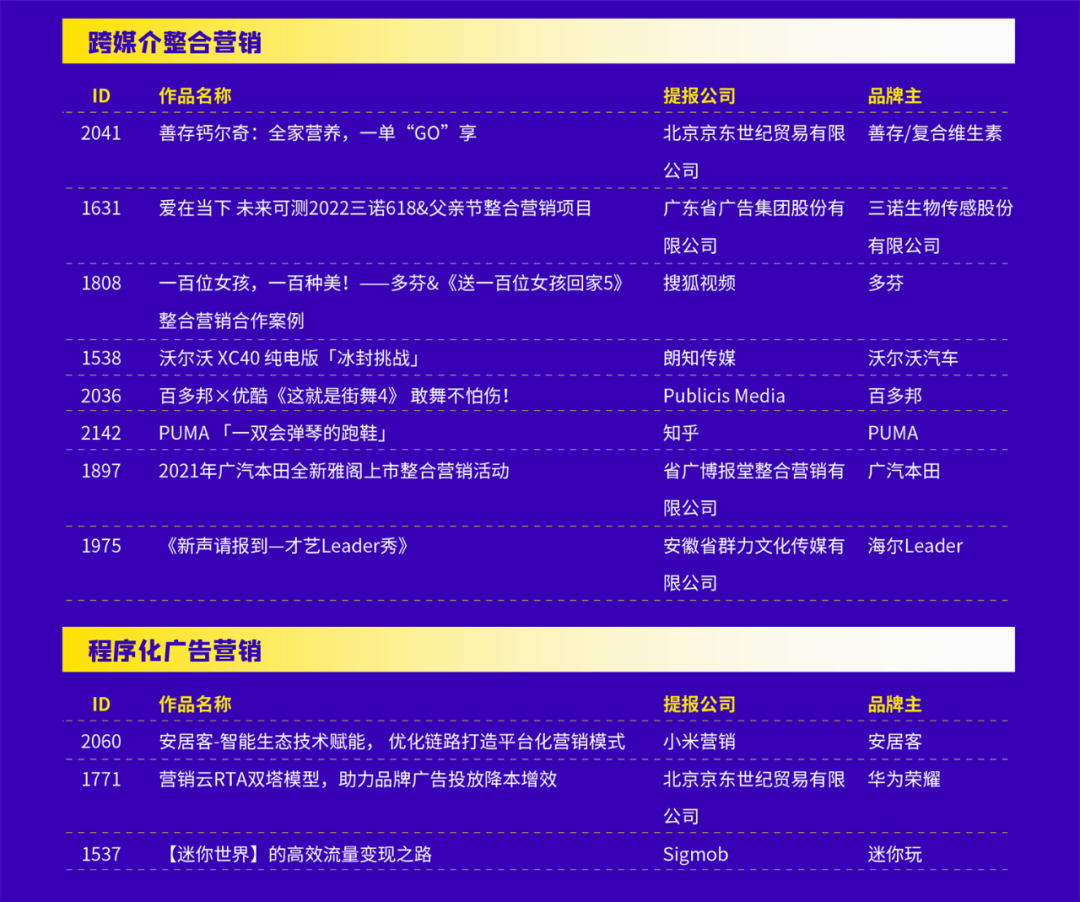Click company 朗知传媒
This screenshot has height=902, width=1080.
[x=699, y=358]
